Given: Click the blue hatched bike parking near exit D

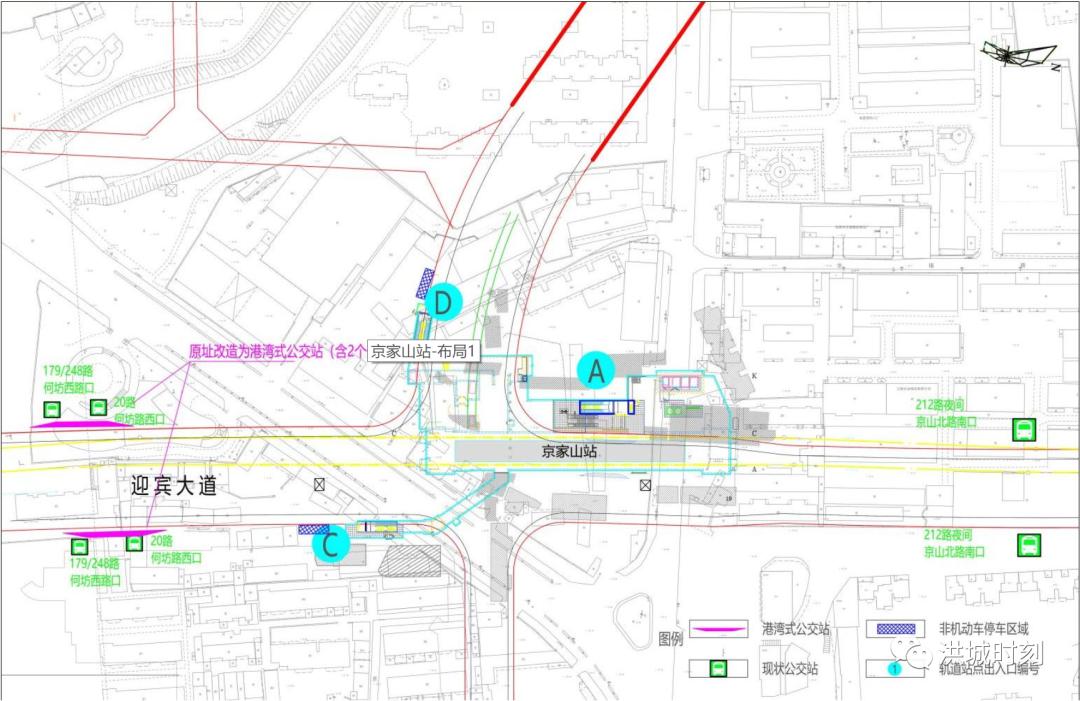Looking at the screenshot, I should pyautogui.click(x=426, y=284).
